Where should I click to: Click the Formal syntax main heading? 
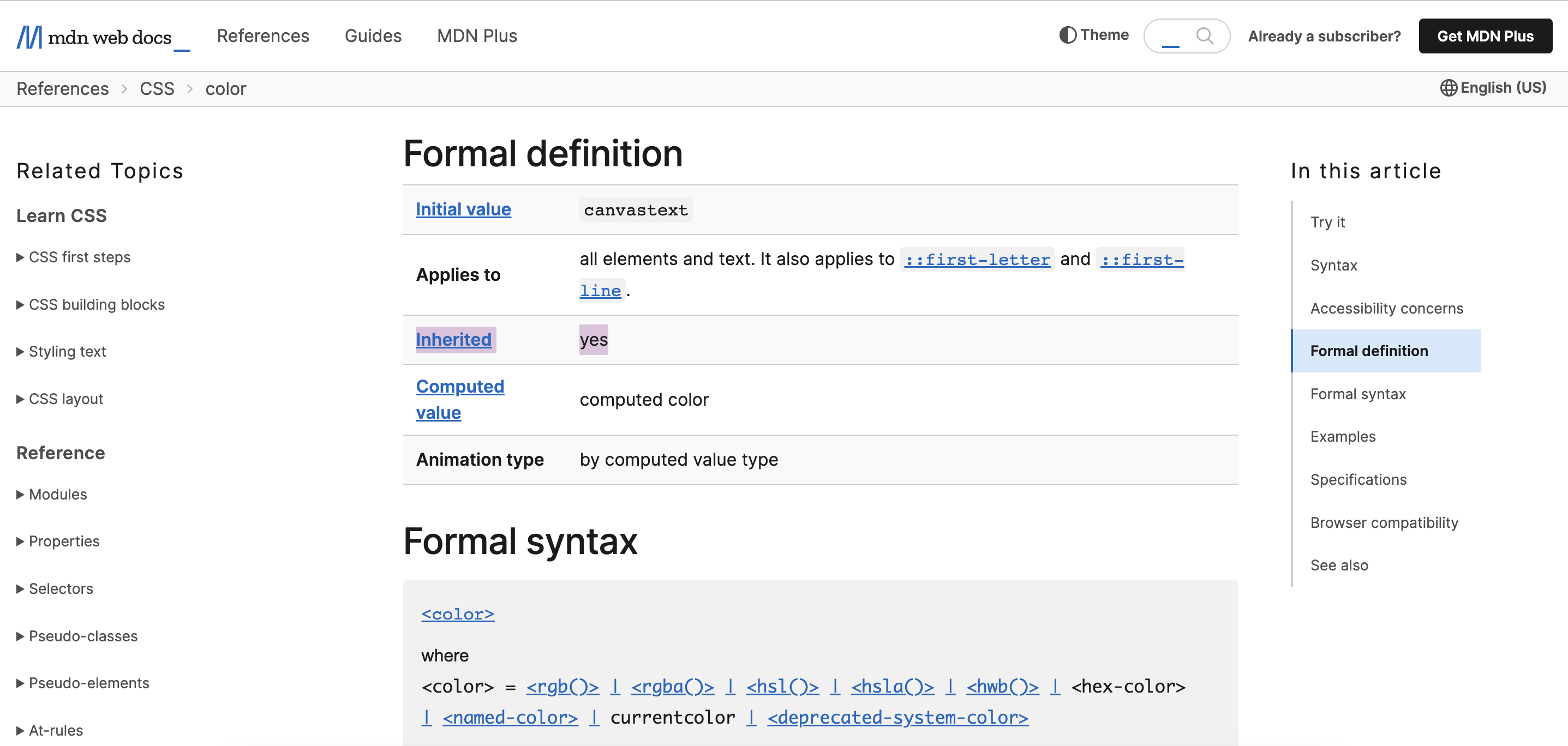(520, 542)
